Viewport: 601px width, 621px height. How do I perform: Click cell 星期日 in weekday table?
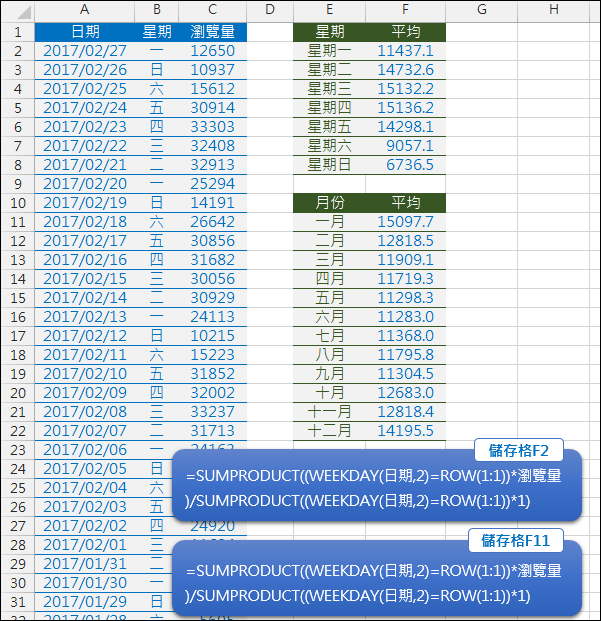click(329, 165)
